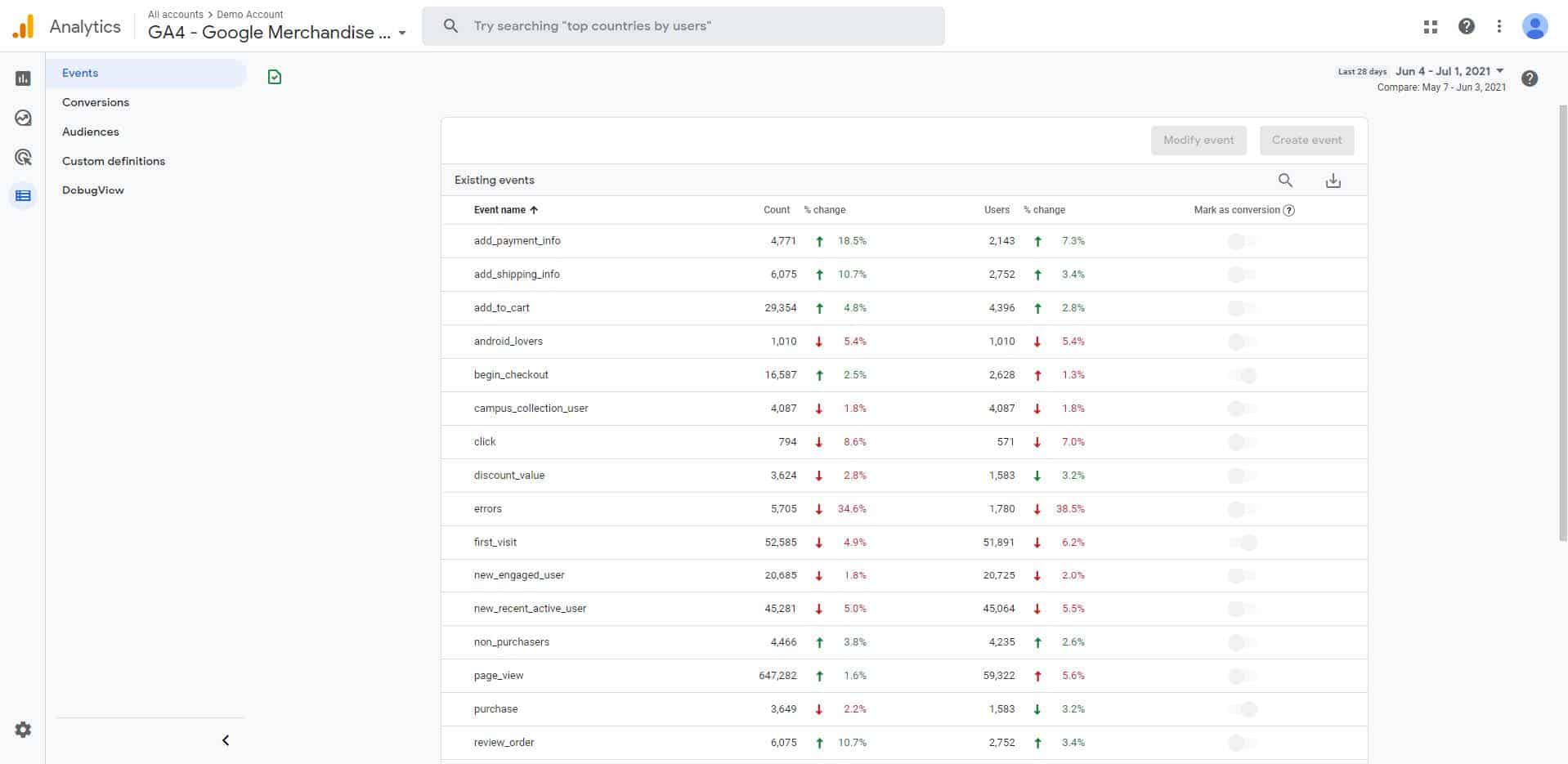Open the Explore icon in left rail
Screen dimensions: 1568x764
coord(23,118)
